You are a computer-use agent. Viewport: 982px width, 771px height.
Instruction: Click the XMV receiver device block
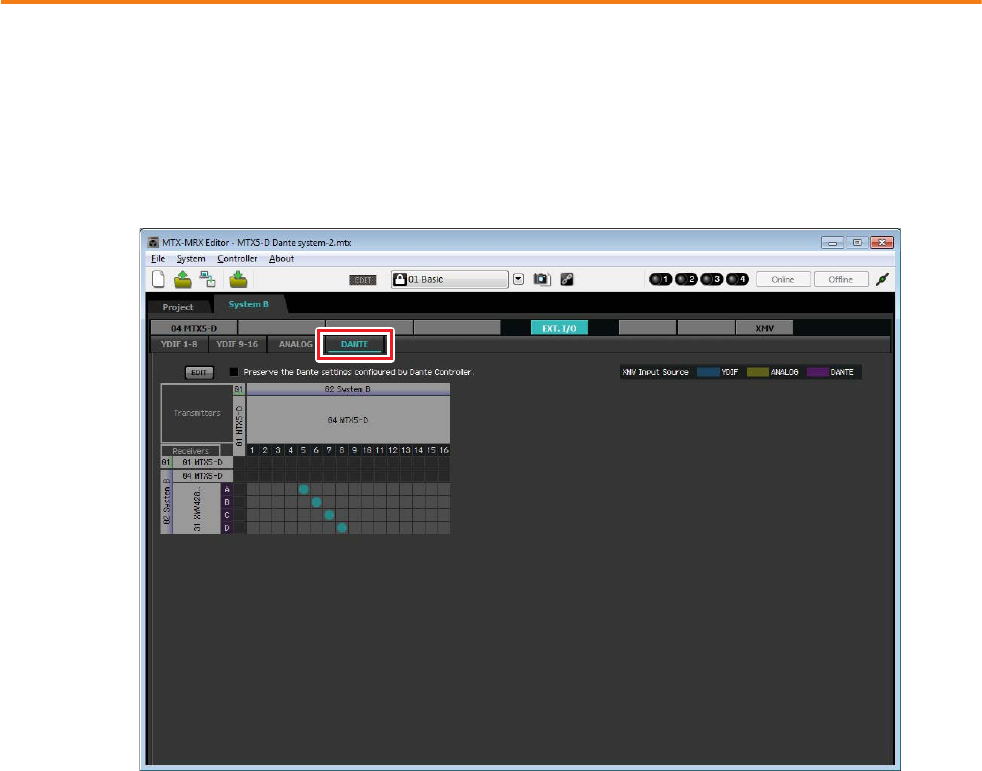coord(197,509)
